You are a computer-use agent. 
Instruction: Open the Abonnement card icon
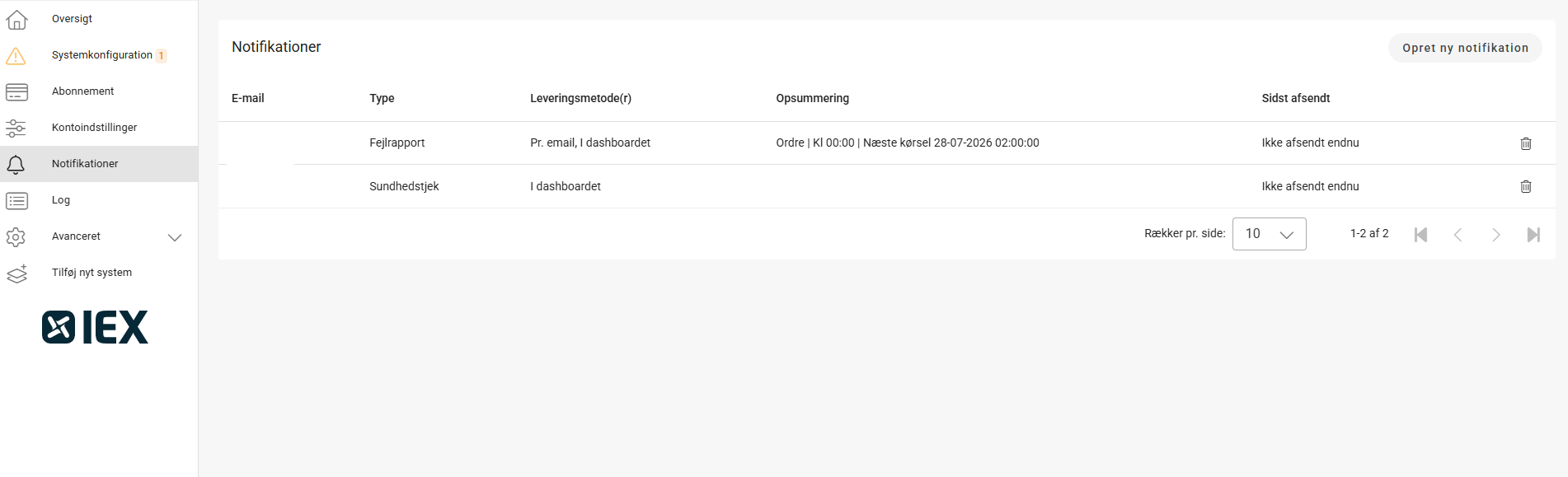pos(16,91)
